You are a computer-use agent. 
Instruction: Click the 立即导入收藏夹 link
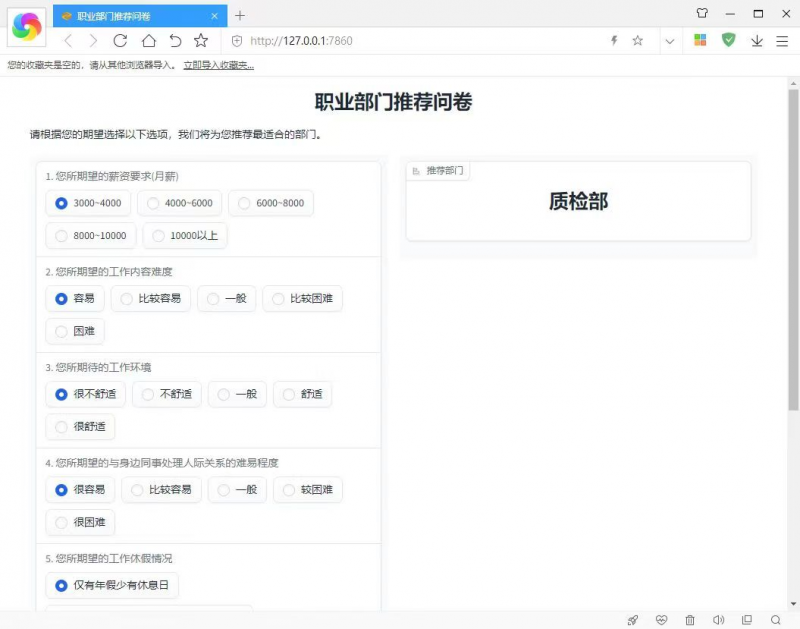(x=219, y=65)
